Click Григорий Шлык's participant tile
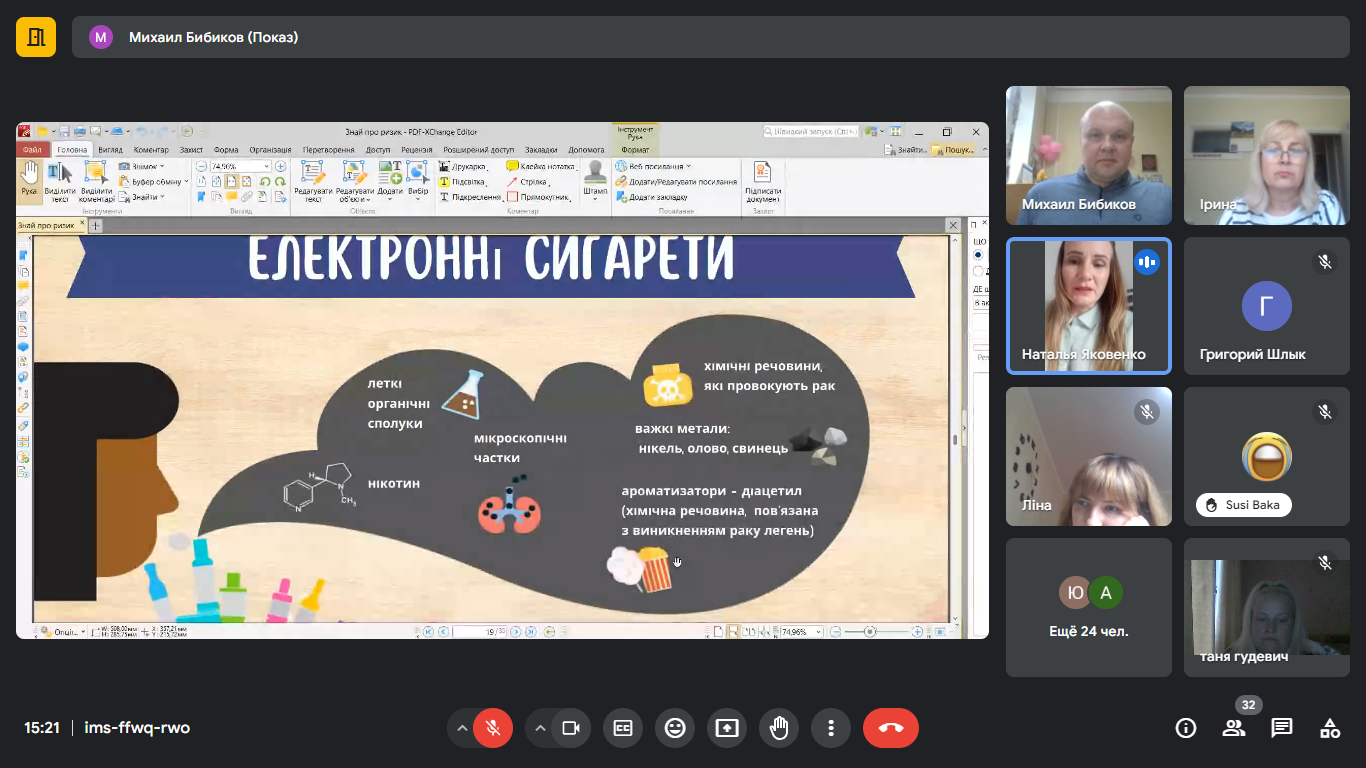The image size is (1366, 768). coord(1266,305)
